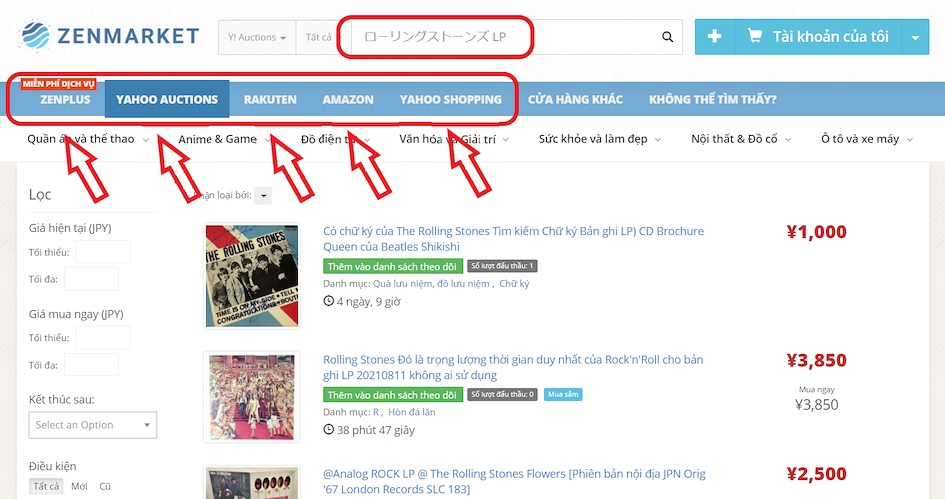Click Số lượt đấu thầu: 0 badge
Screen dimensions: 945x499
tap(502, 394)
